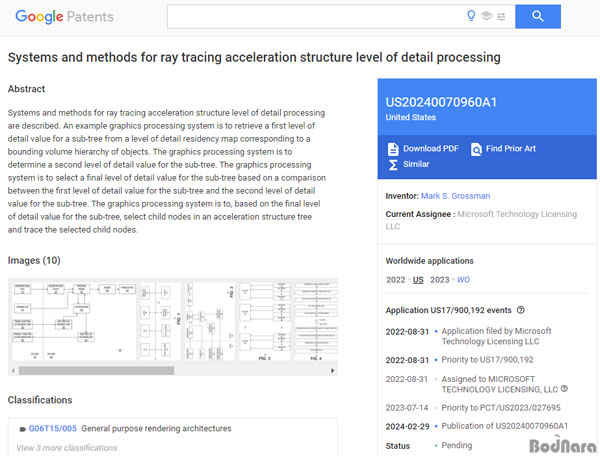Click Pending status value
Screen dimensions: 600x456
click(457, 445)
